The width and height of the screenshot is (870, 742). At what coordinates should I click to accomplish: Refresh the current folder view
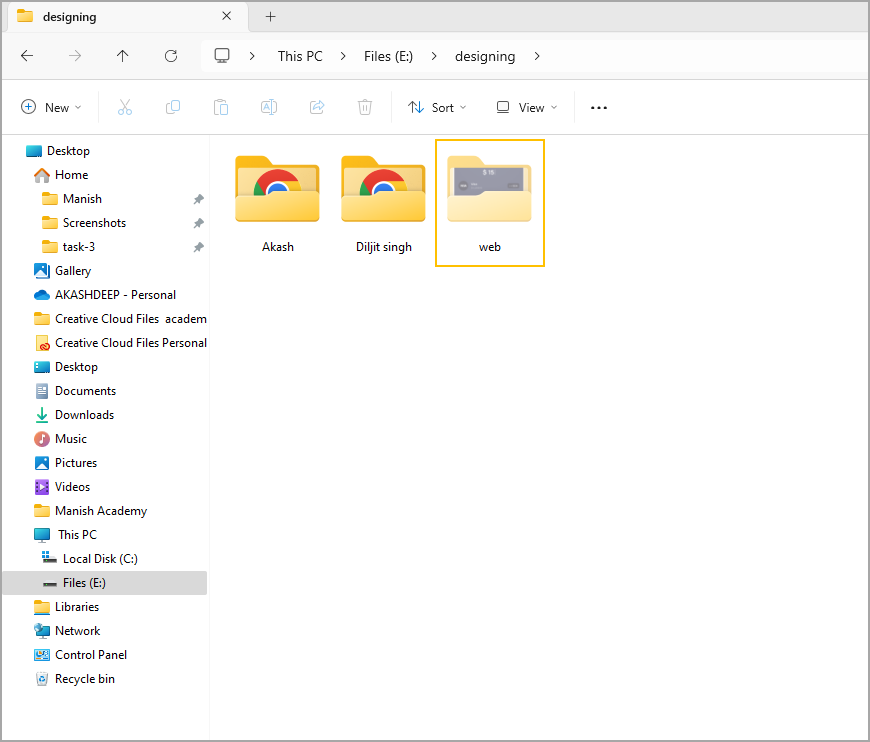pos(171,56)
